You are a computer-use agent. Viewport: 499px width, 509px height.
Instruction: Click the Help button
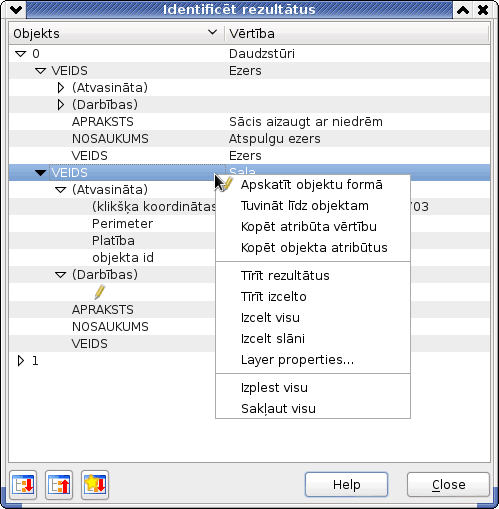346,485
